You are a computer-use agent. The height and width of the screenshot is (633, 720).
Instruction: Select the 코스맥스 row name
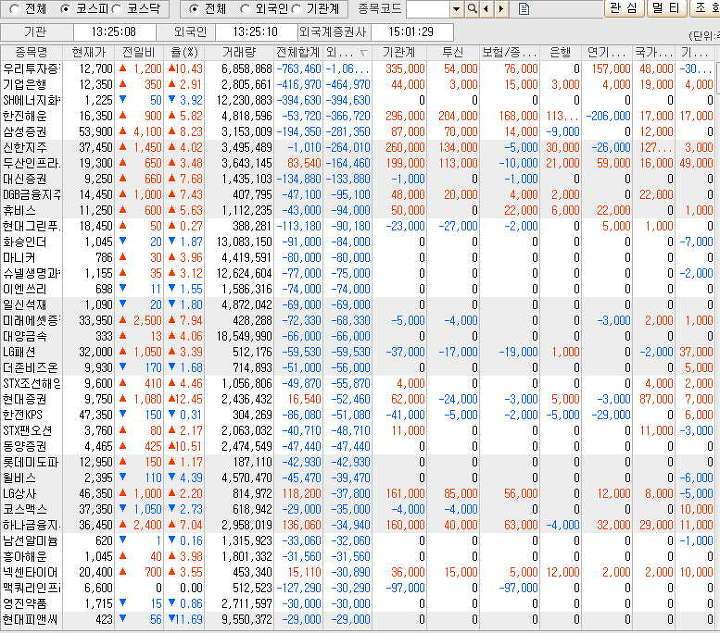(x=25, y=509)
